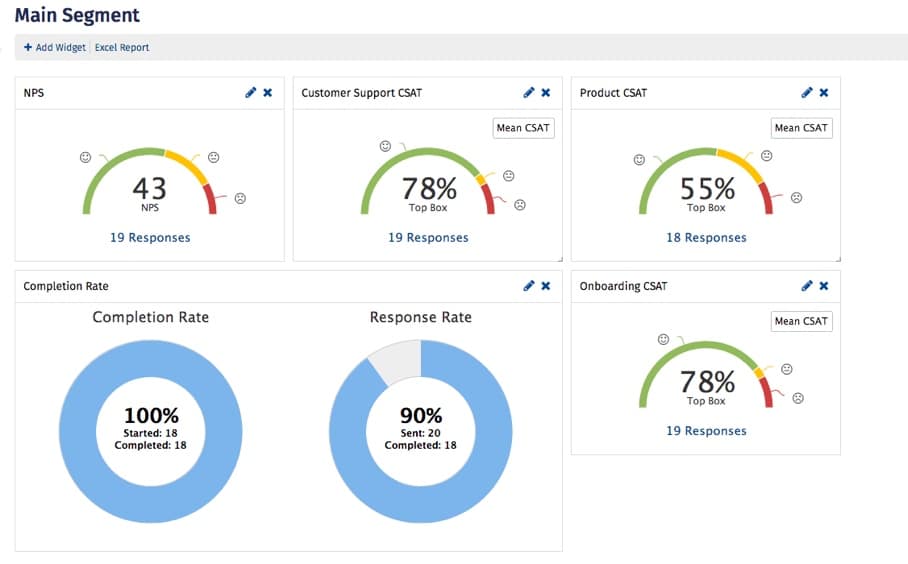Remove the Onboarding CSAT widget
Screen dimensions: 908x564
tap(824, 285)
